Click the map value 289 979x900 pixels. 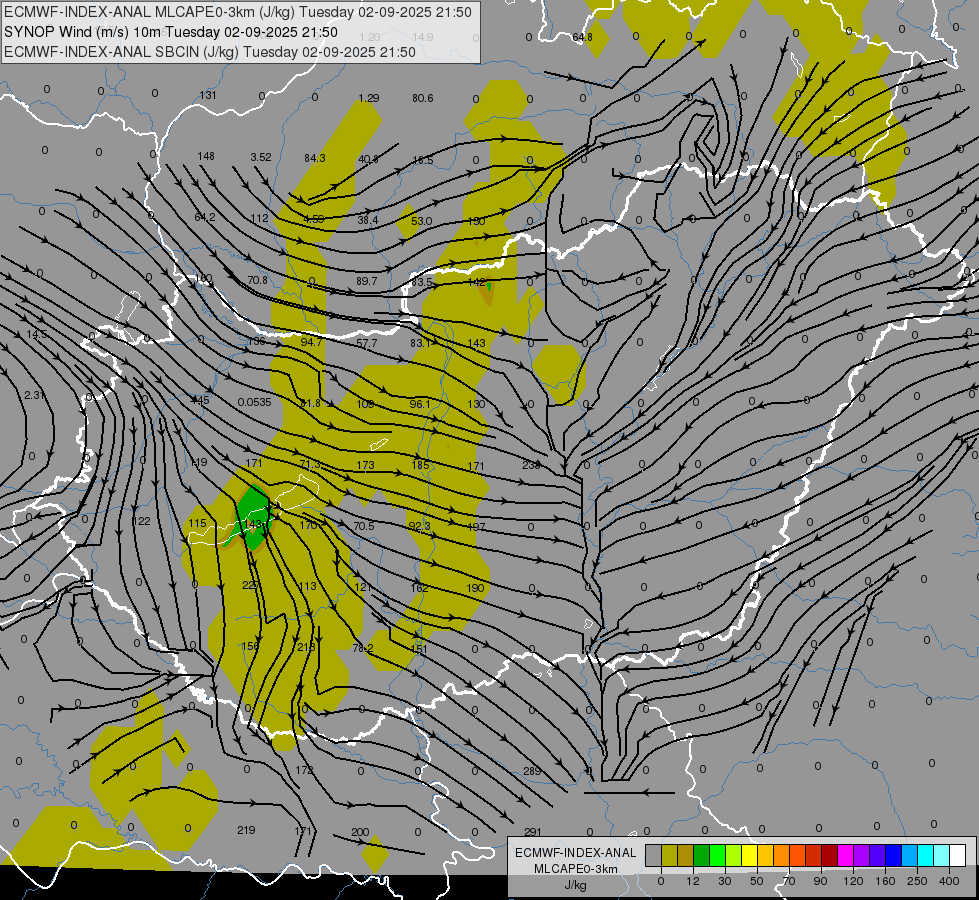click(x=532, y=771)
